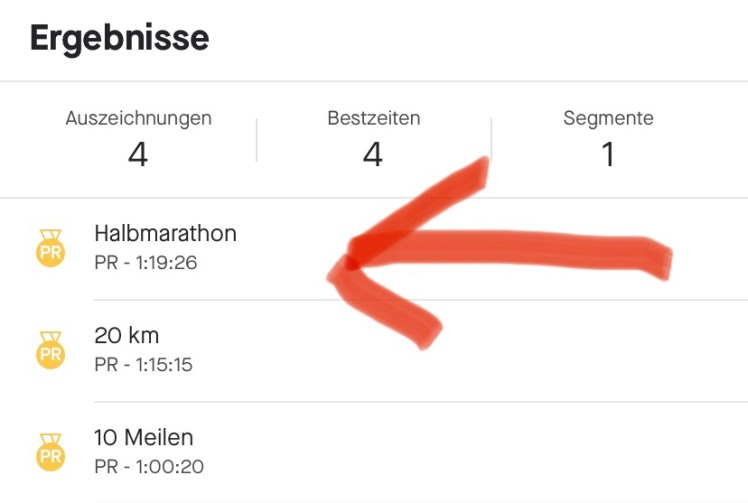Viewport: 748px width, 503px height.
Task: Click the Ergebnisse heading
Action: click(119, 38)
